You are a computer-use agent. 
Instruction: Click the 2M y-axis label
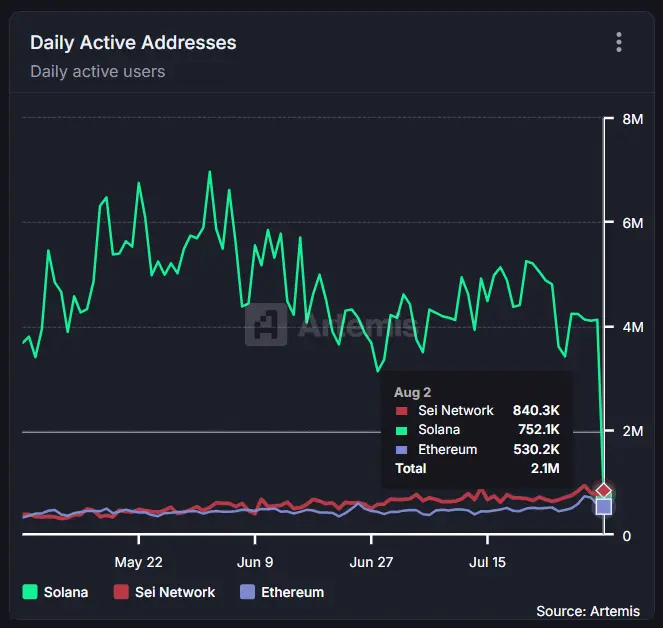[x=633, y=431]
